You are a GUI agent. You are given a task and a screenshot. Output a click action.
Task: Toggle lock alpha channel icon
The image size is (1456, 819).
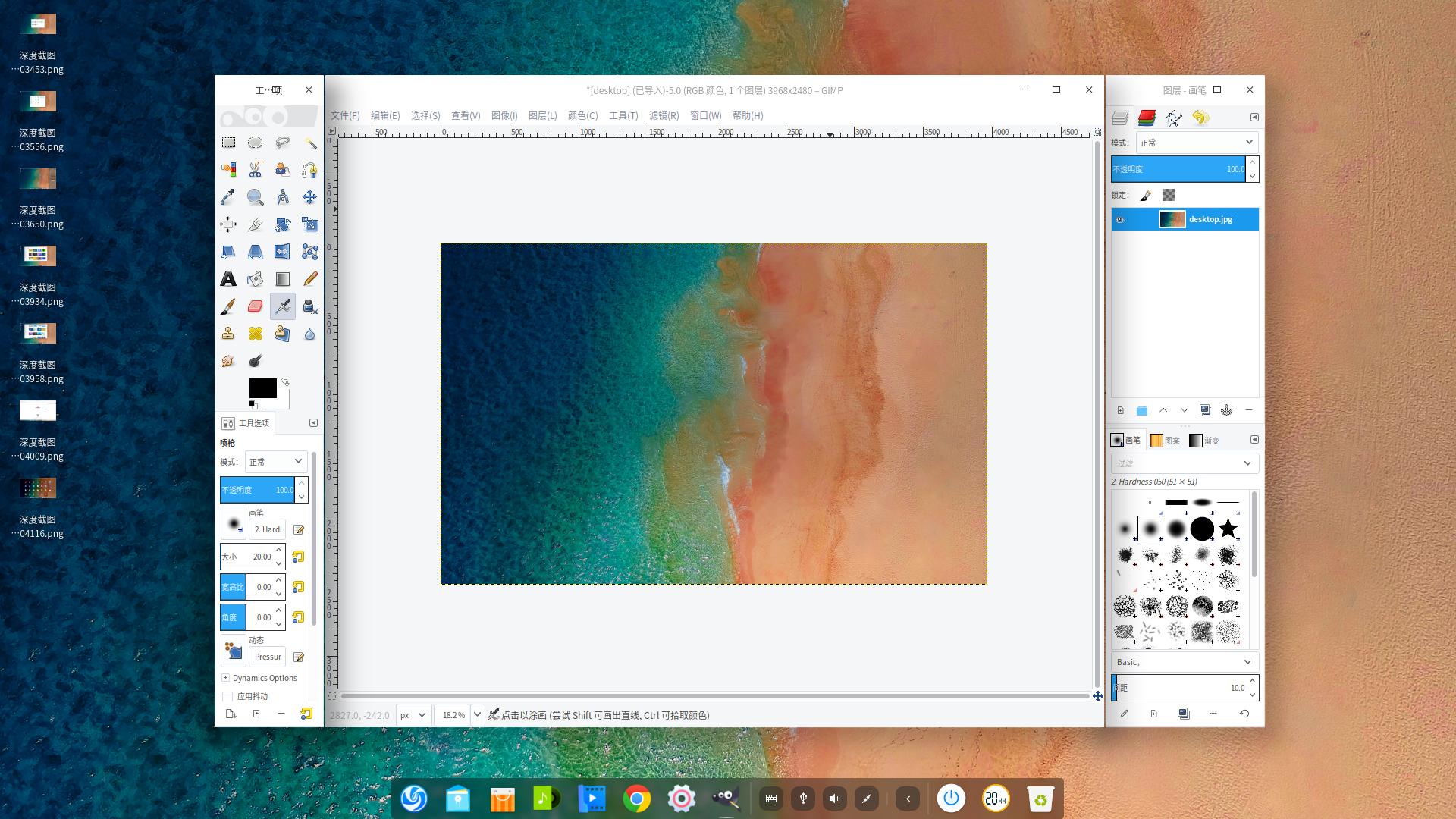click(x=1169, y=196)
